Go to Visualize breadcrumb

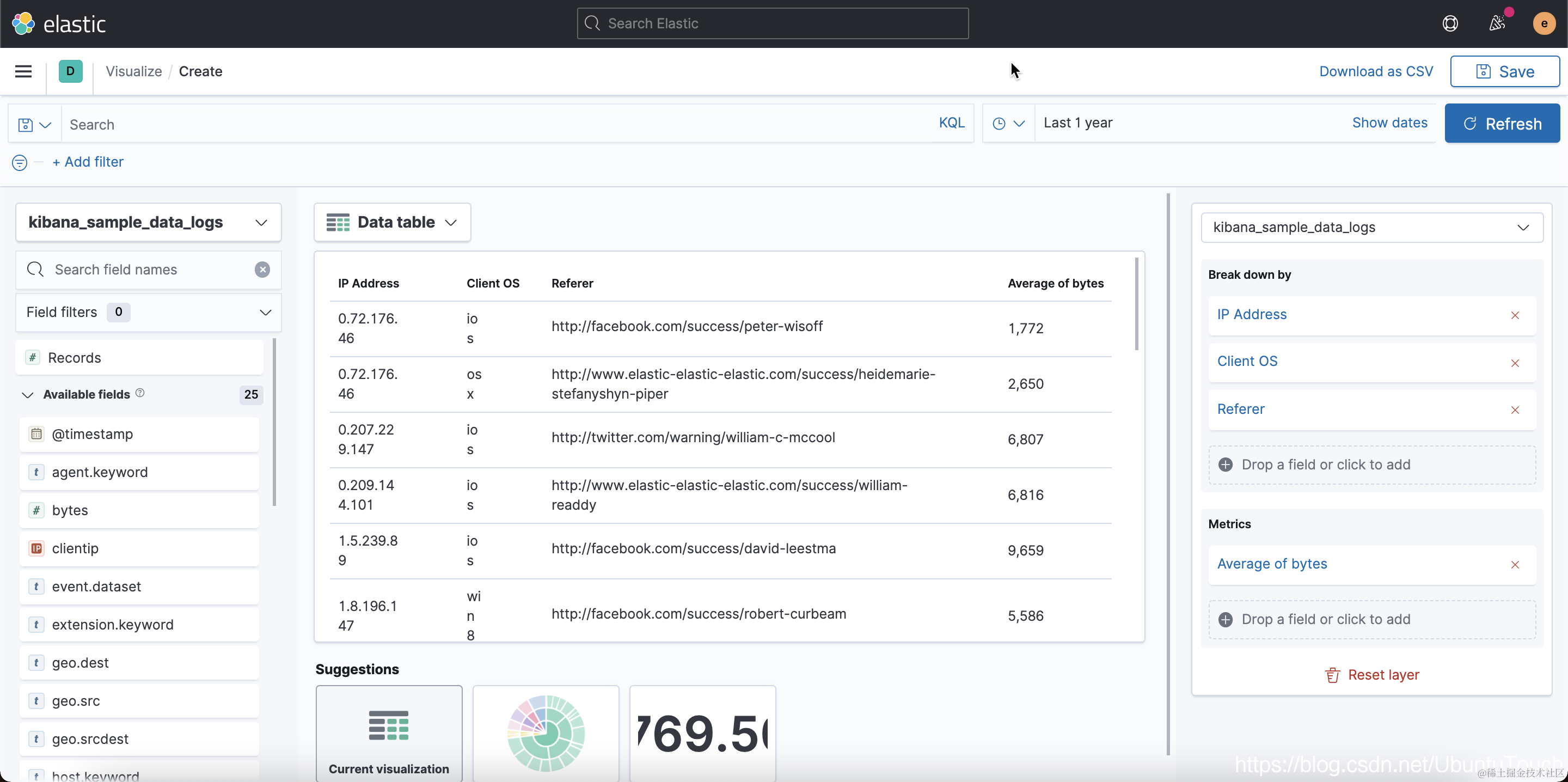(133, 71)
